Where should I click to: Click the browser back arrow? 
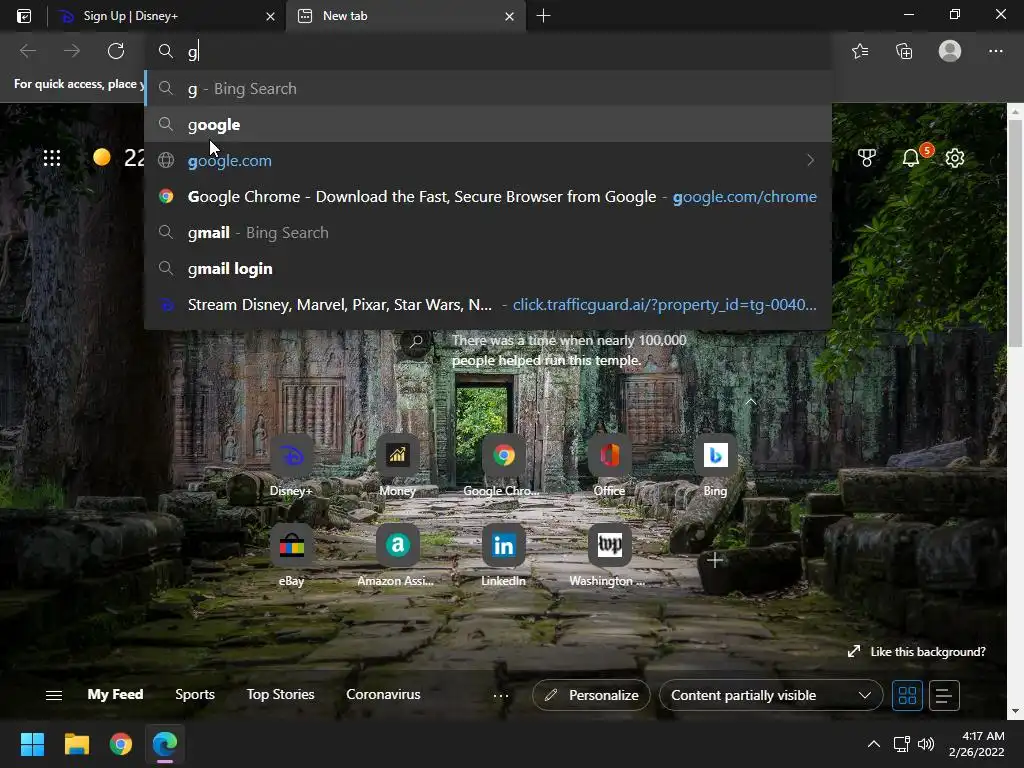point(27,51)
